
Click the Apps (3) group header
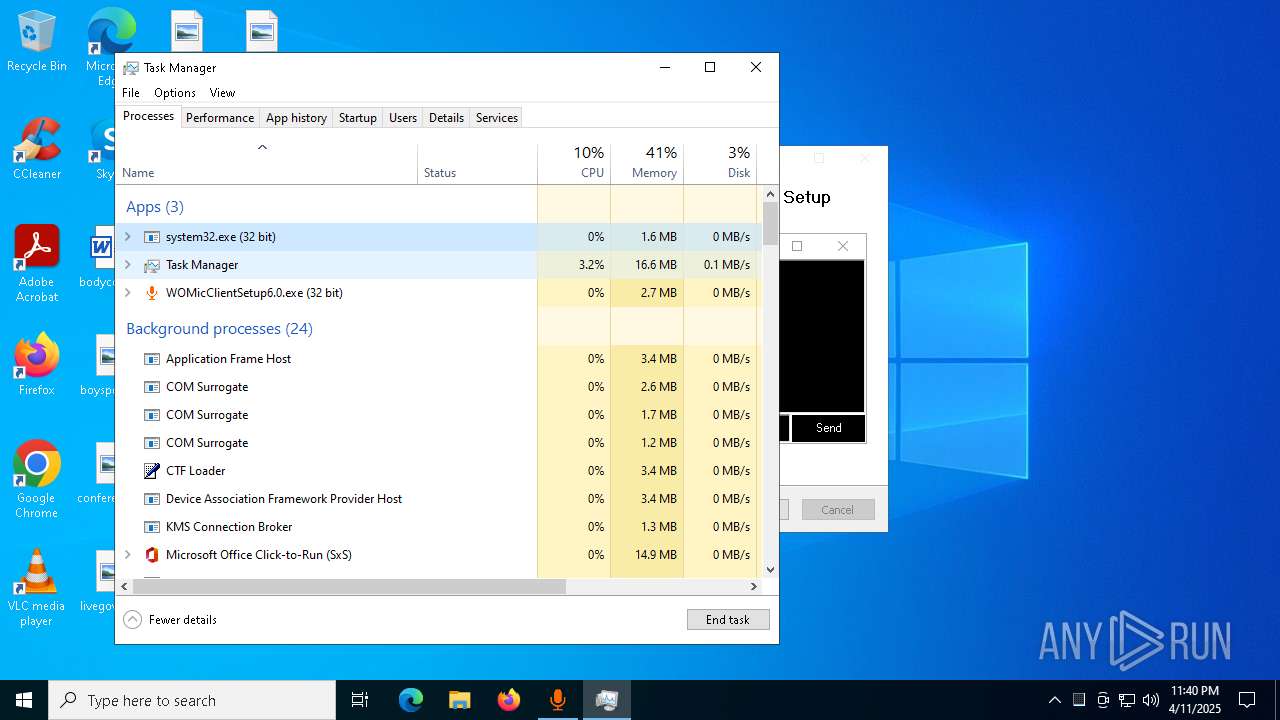(x=155, y=207)
